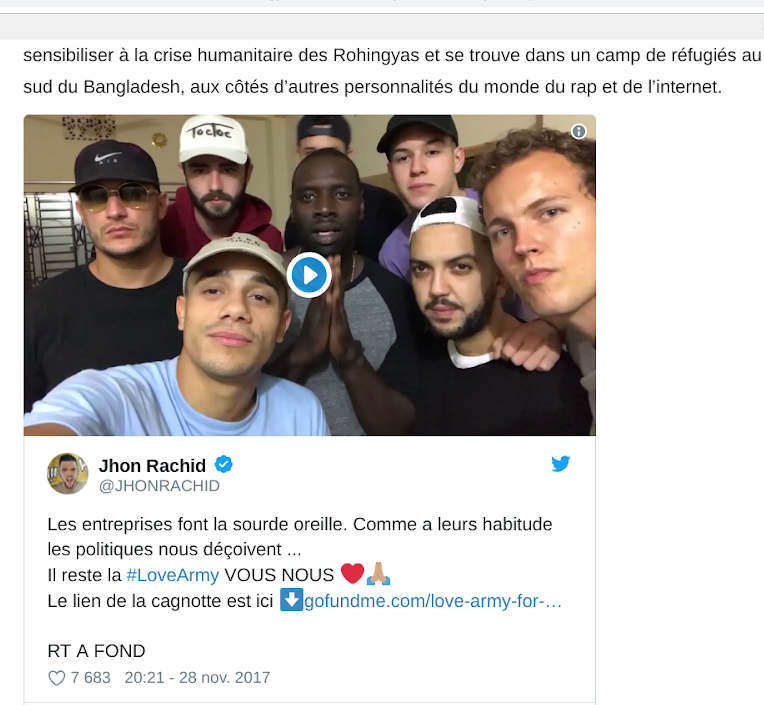Click the praying hands emoji
This screenshot has width=764, height=705.
tap(378, 574)
